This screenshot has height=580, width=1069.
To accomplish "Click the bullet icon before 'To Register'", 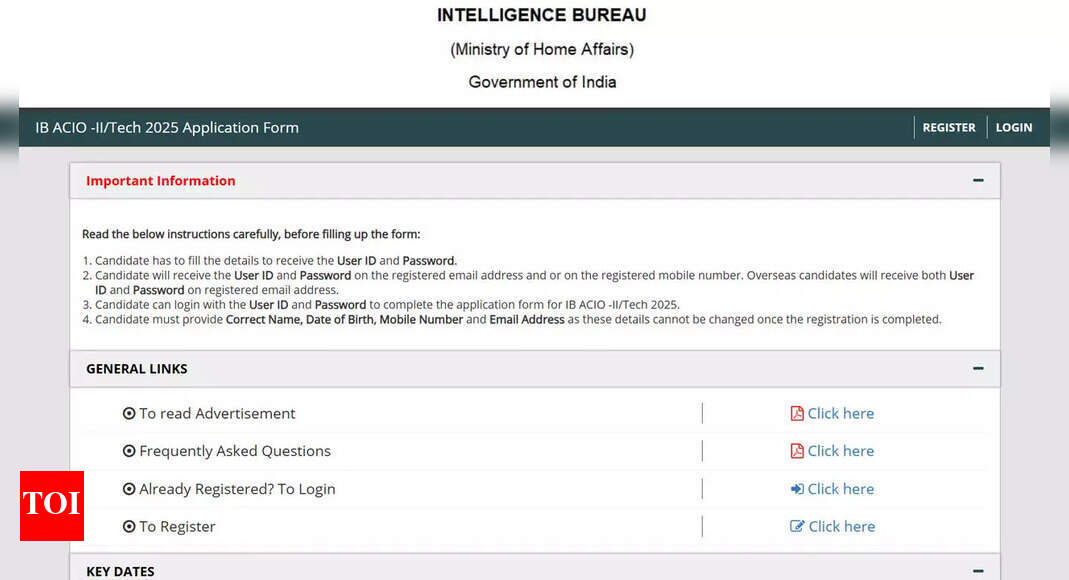I will 129,527.
